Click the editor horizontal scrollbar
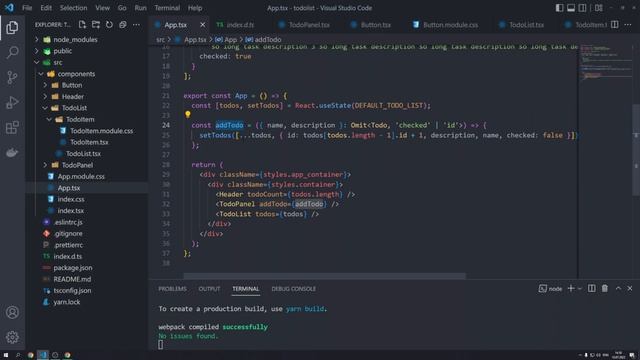 (x=324, y=276)
